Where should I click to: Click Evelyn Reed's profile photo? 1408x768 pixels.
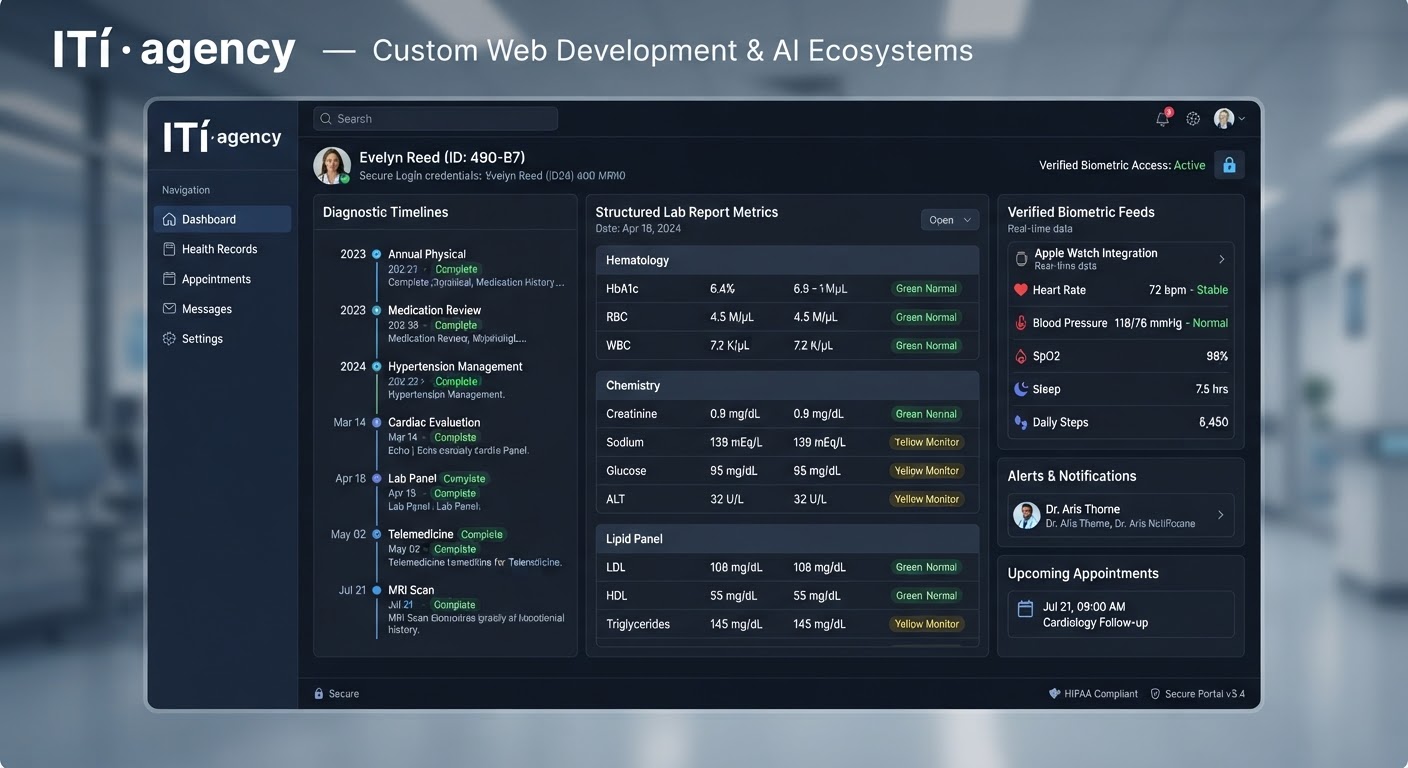pos(332,166)
